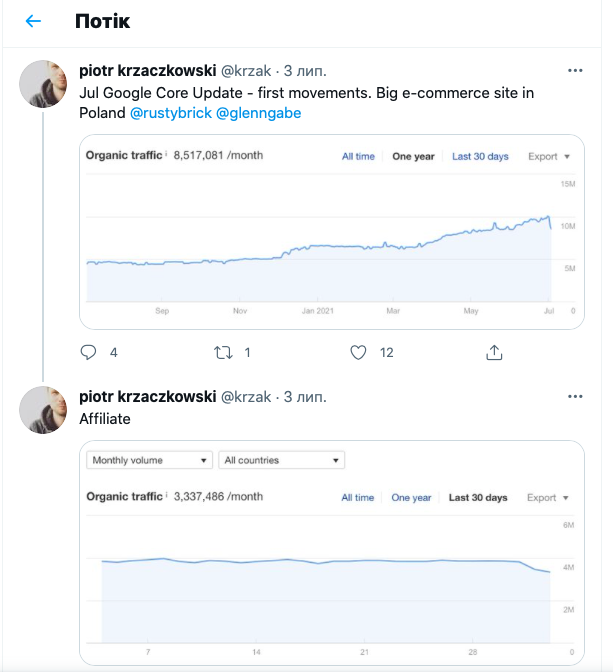
Task: Open the more options menu on Affiliate tweet
Action: (575, 397)
